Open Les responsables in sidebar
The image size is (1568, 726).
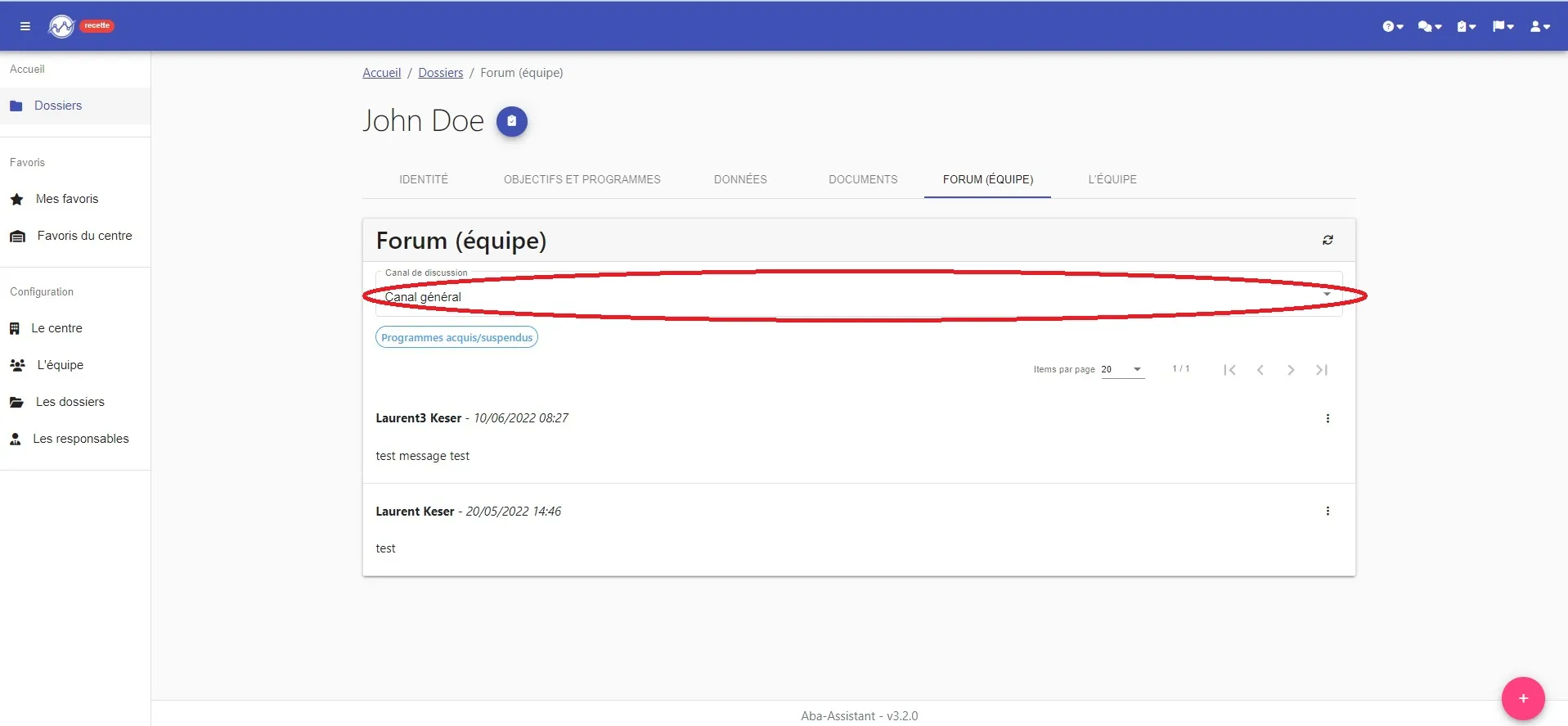click(x=75, y=439)
